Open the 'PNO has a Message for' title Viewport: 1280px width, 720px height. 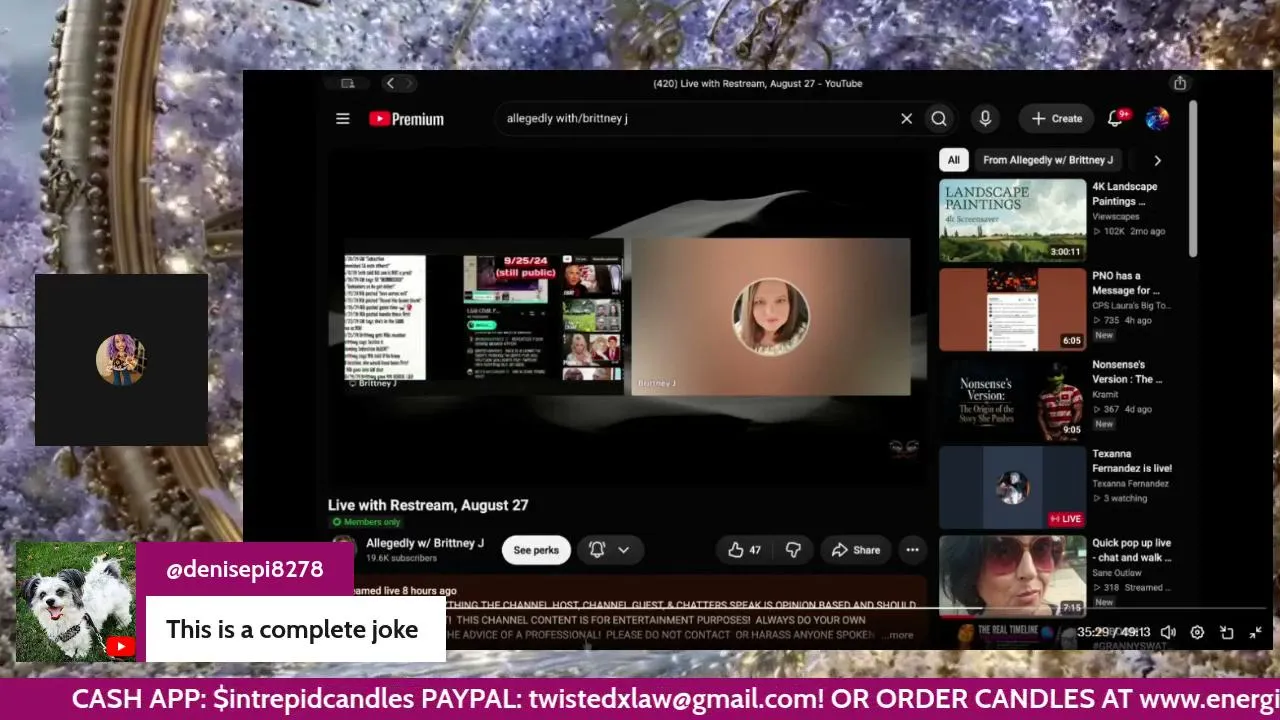[x=1126, y=283]
